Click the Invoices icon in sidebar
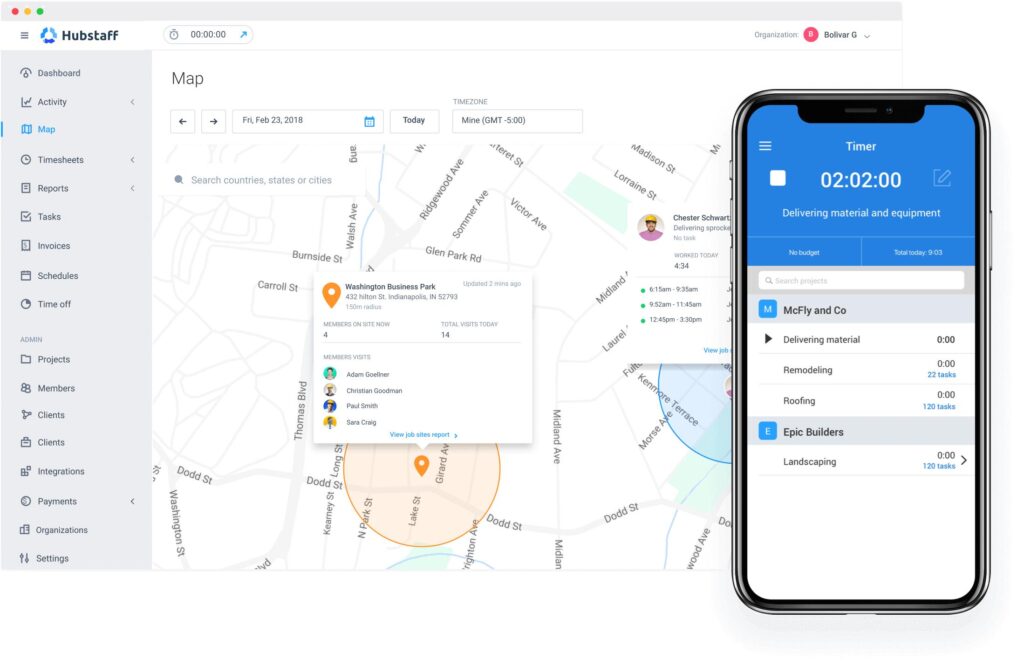Screen dimensions: 1024x667 coord(26,246)
